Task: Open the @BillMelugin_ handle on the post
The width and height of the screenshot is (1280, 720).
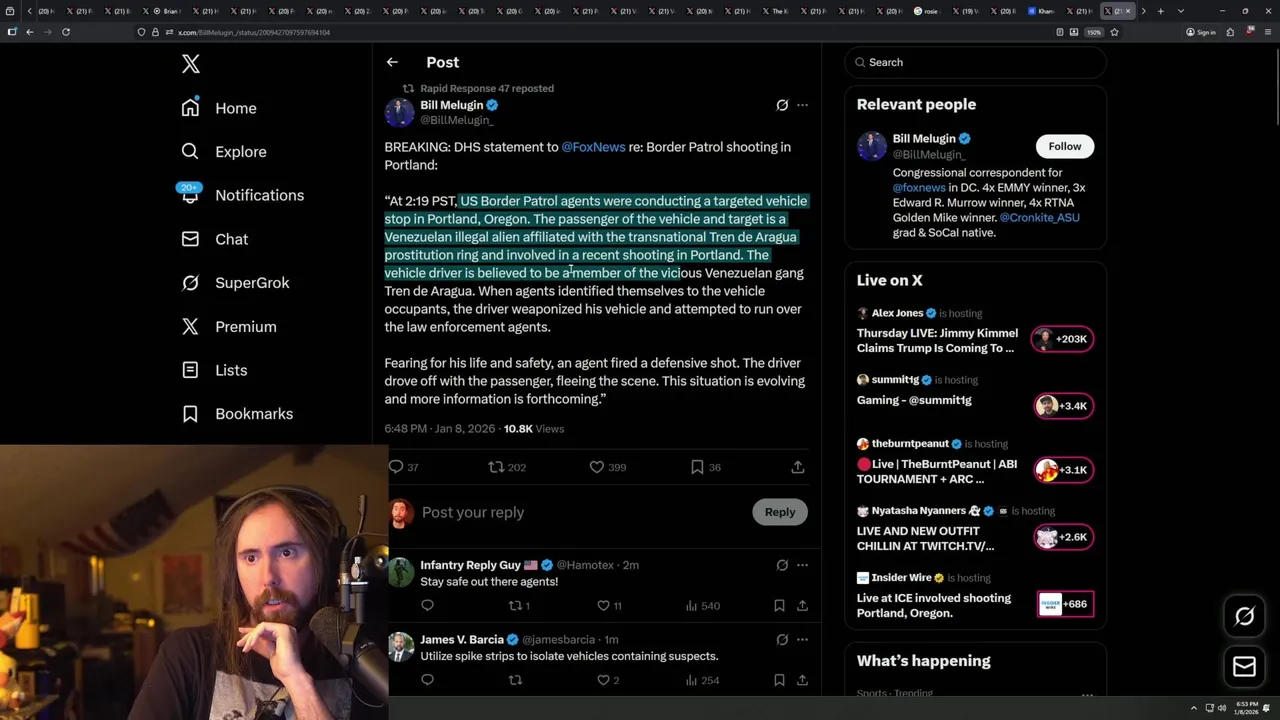Action: [456, 120]
